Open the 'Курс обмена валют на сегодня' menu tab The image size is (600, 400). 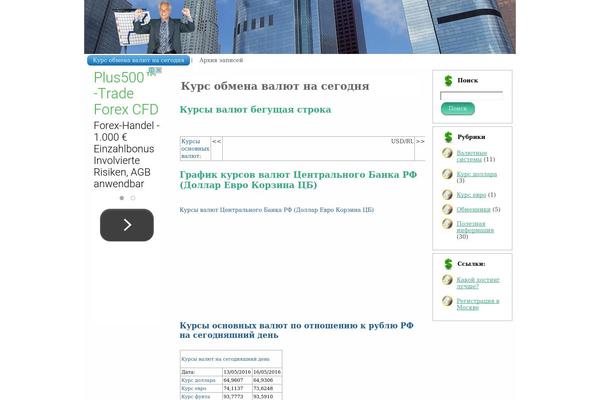138,60
